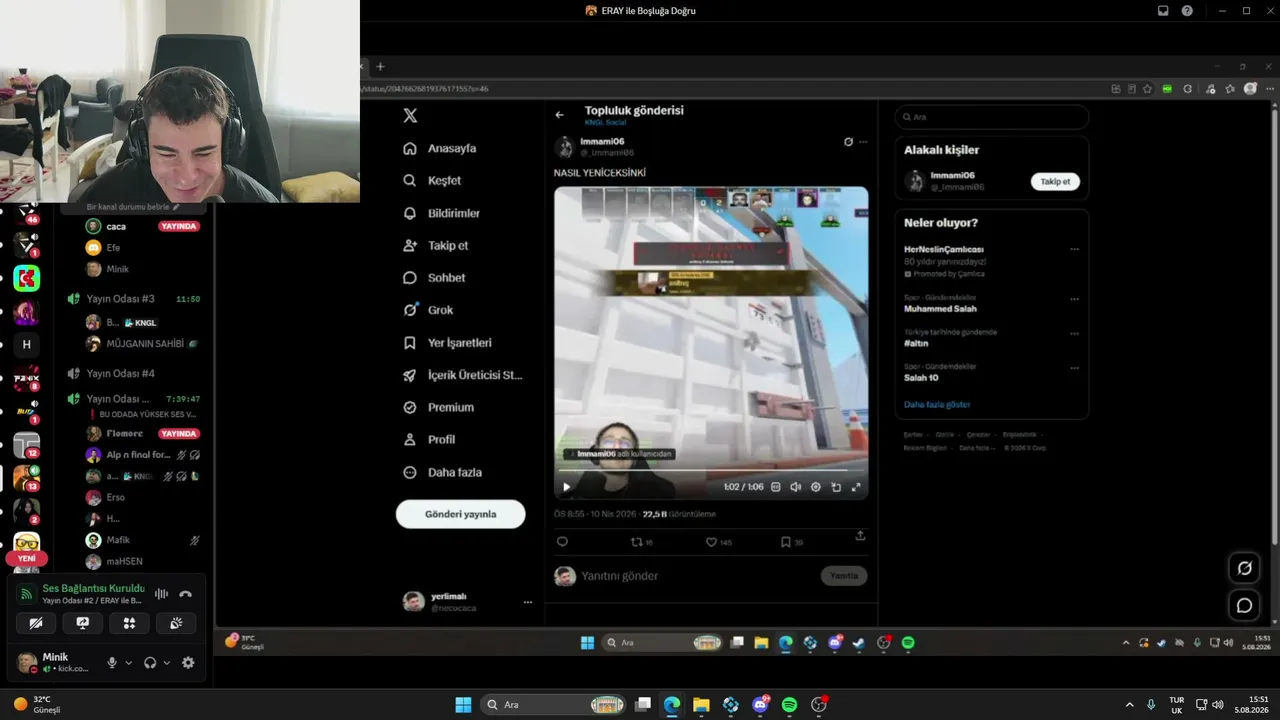Open floating messages chat button

(1244, 605)
